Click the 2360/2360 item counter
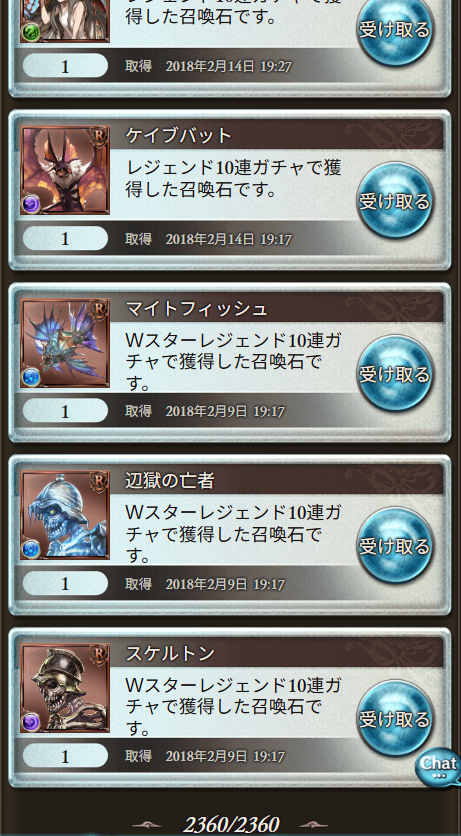461x836 pixels. (x=231, y=824)
